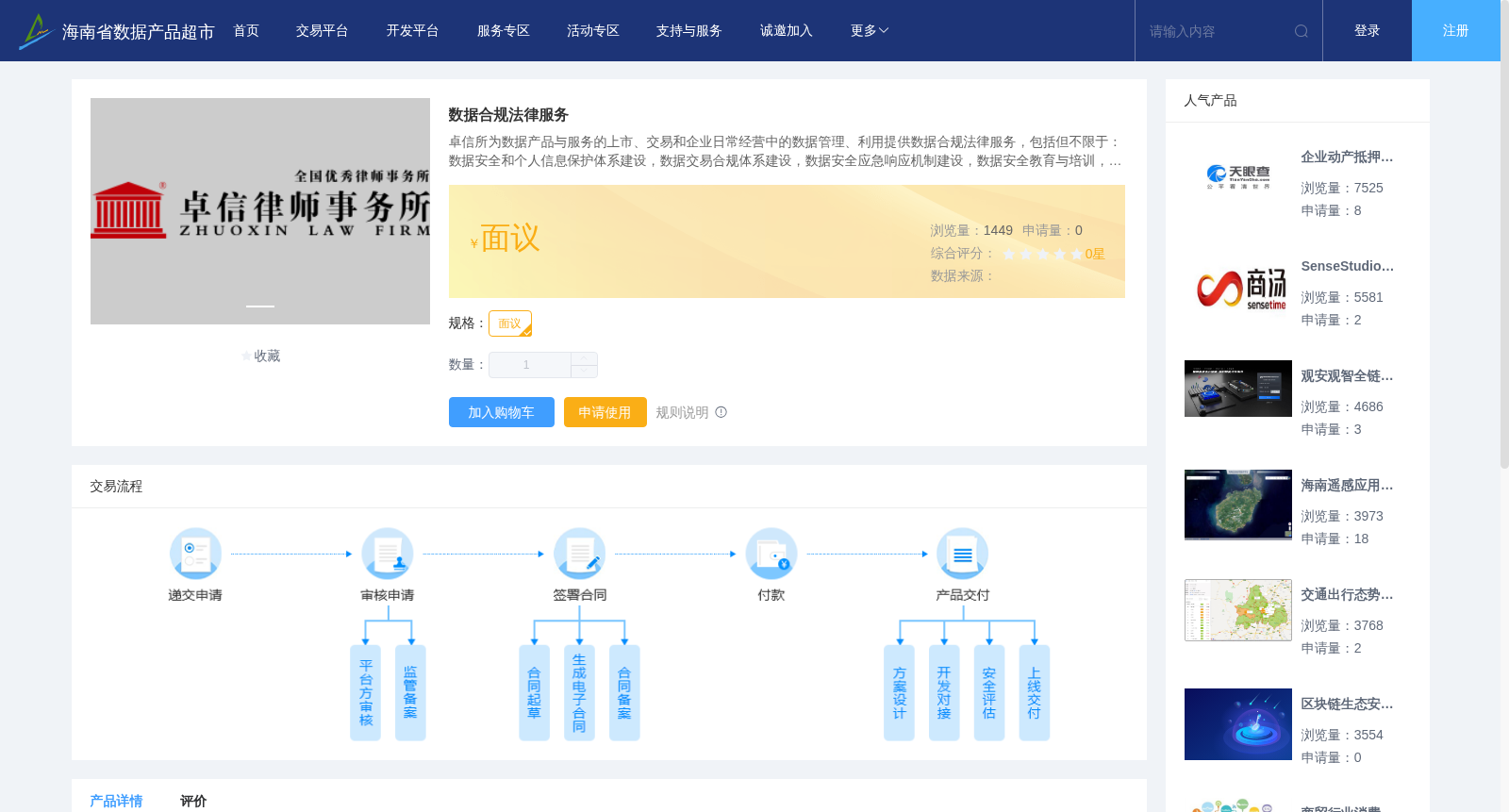Click the 递交申请 step icon
1509x812 pixels.
click(195, 554)
